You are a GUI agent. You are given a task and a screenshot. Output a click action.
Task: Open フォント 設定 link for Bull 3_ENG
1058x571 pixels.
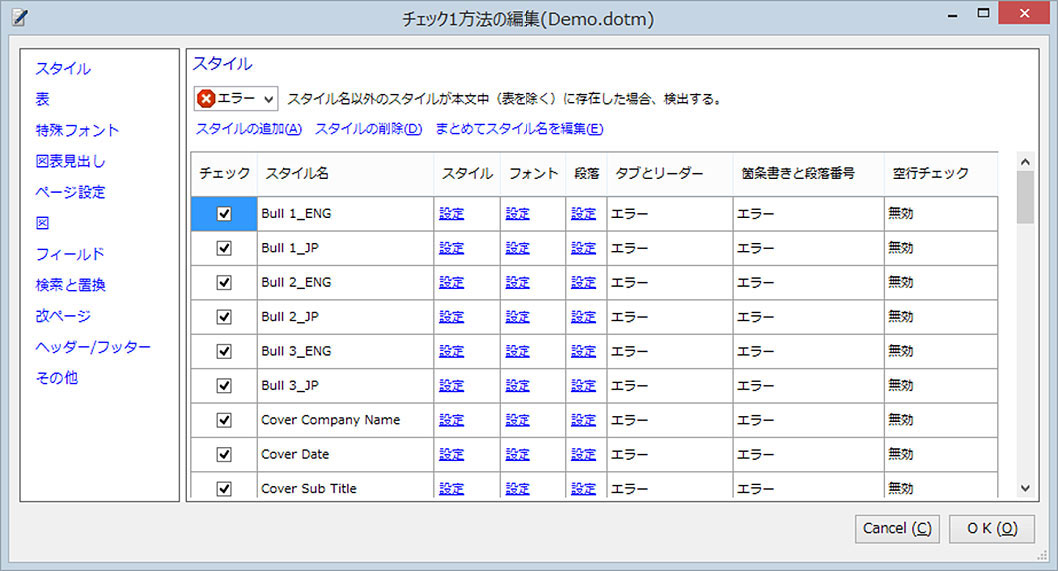pos(517,351)
